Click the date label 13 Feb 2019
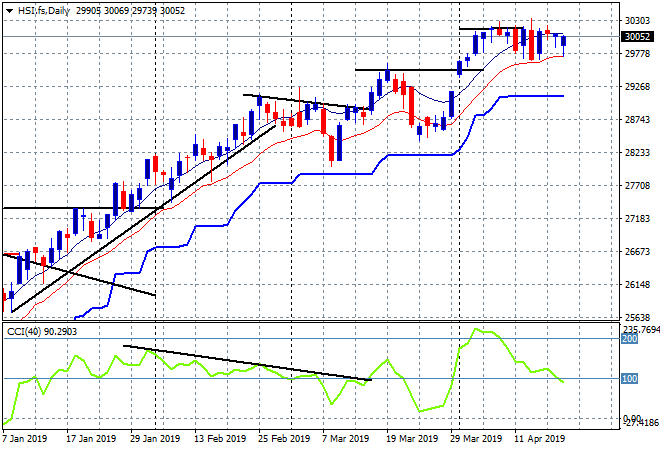 220,439
